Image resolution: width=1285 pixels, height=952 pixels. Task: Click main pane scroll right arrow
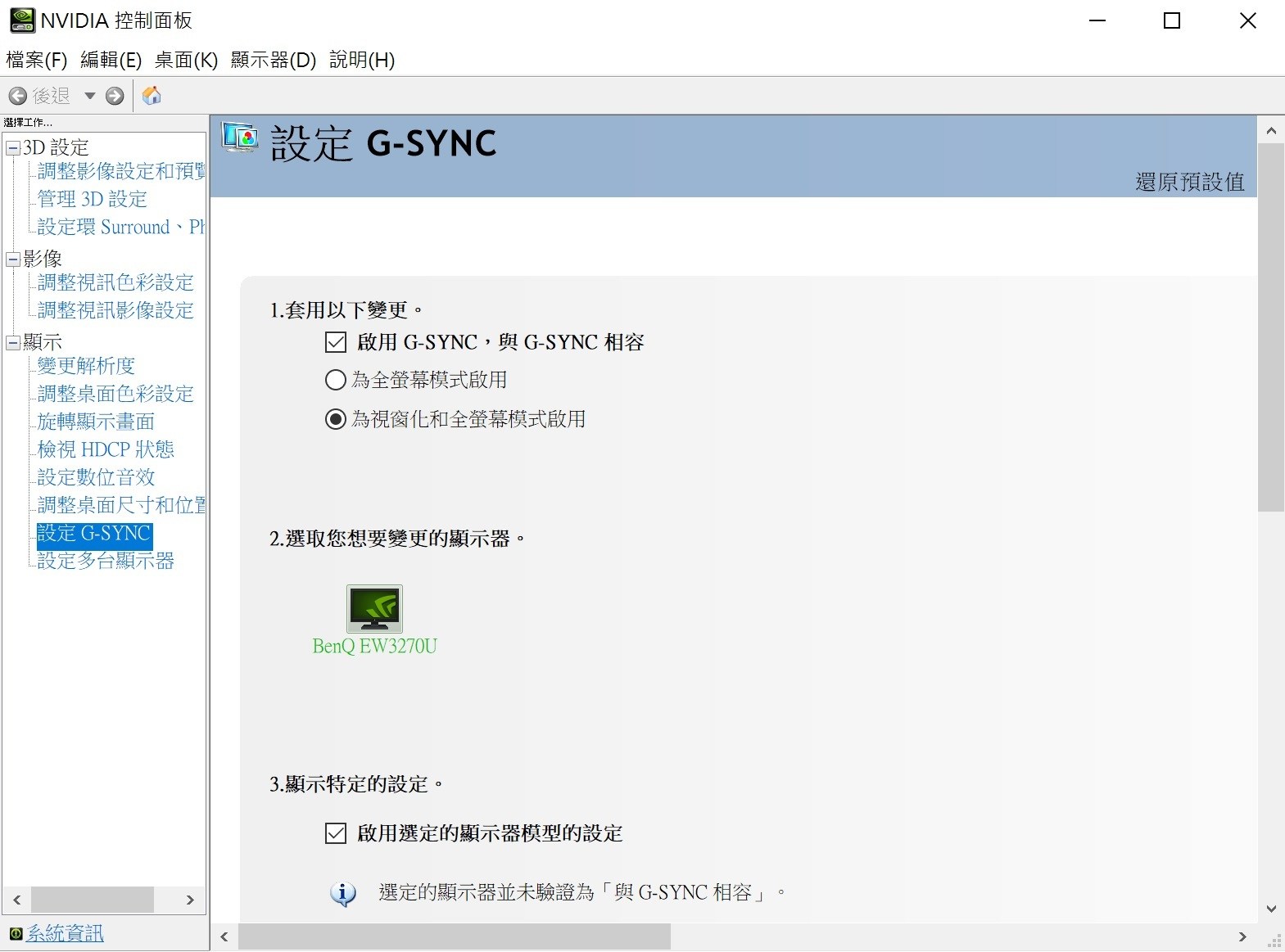coord(1243,937)
